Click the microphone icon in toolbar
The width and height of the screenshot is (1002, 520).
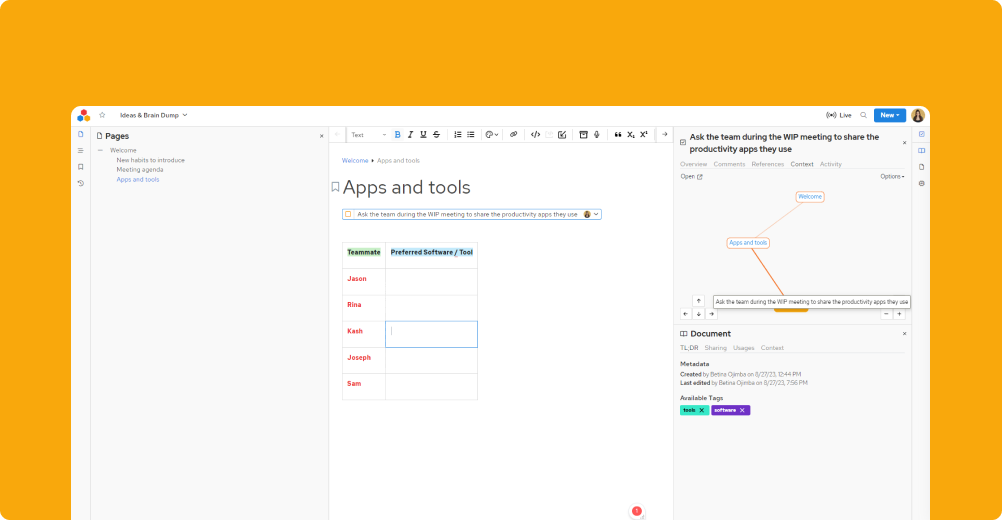point(597,134)
